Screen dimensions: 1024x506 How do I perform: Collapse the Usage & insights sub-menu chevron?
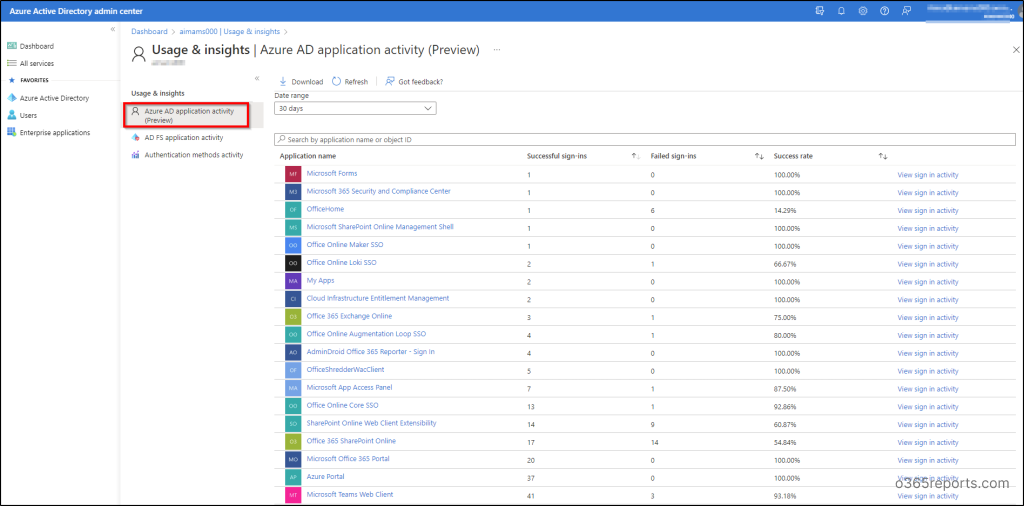[x=257, y=78]
